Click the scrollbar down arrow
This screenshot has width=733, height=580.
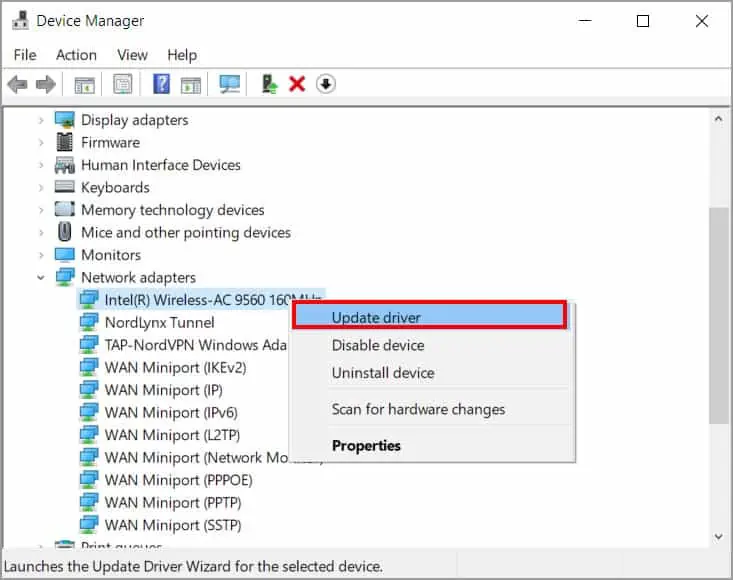click(719, 537)
